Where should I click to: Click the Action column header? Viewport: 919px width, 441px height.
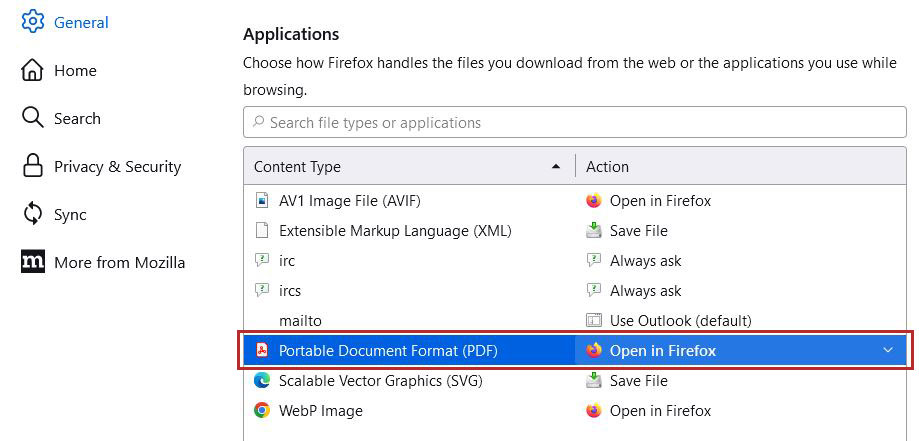(607, 167)
